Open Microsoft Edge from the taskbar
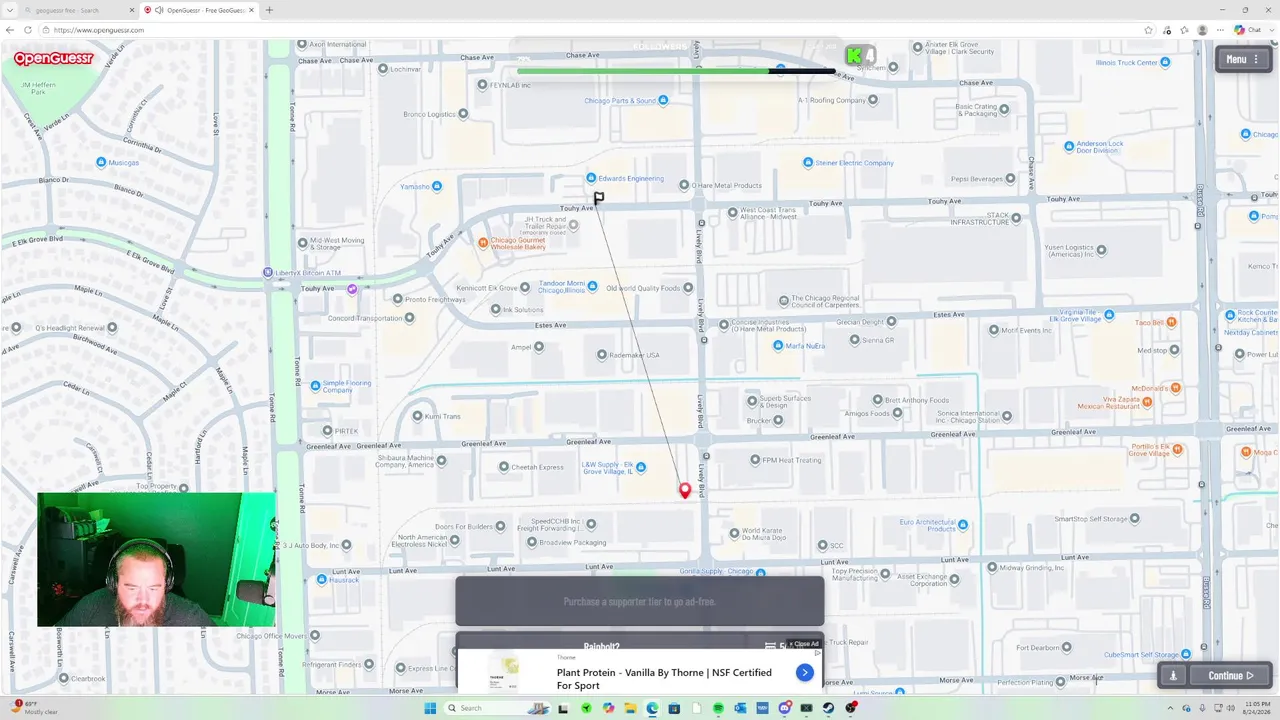The height and width of the screenshot is (720, 1280). tap(652, 708)
